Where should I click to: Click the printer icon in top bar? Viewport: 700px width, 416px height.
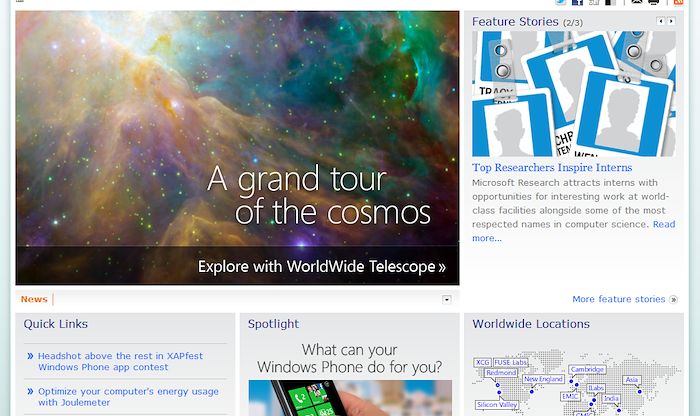[654, 2]
